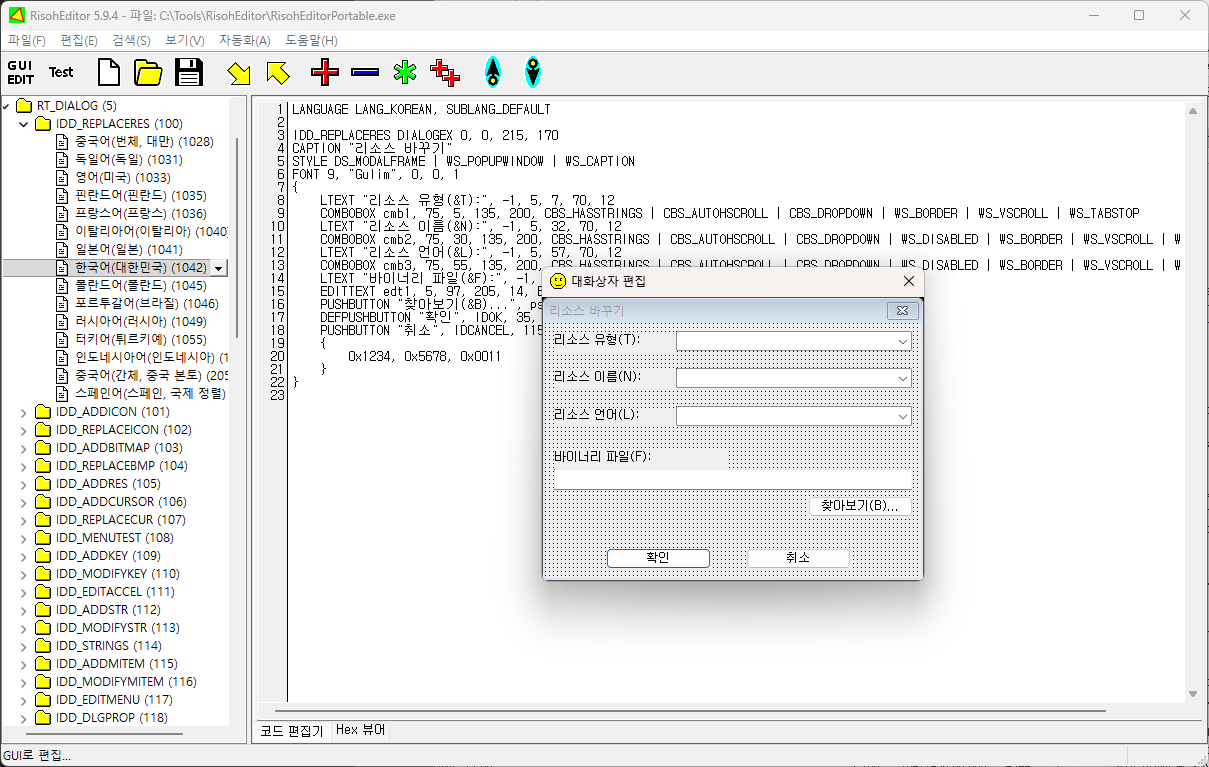The width and height of the screenshot is (1209, 767).
Task: Click the double red plus clone icon
Action: click(x=445, y=72)
